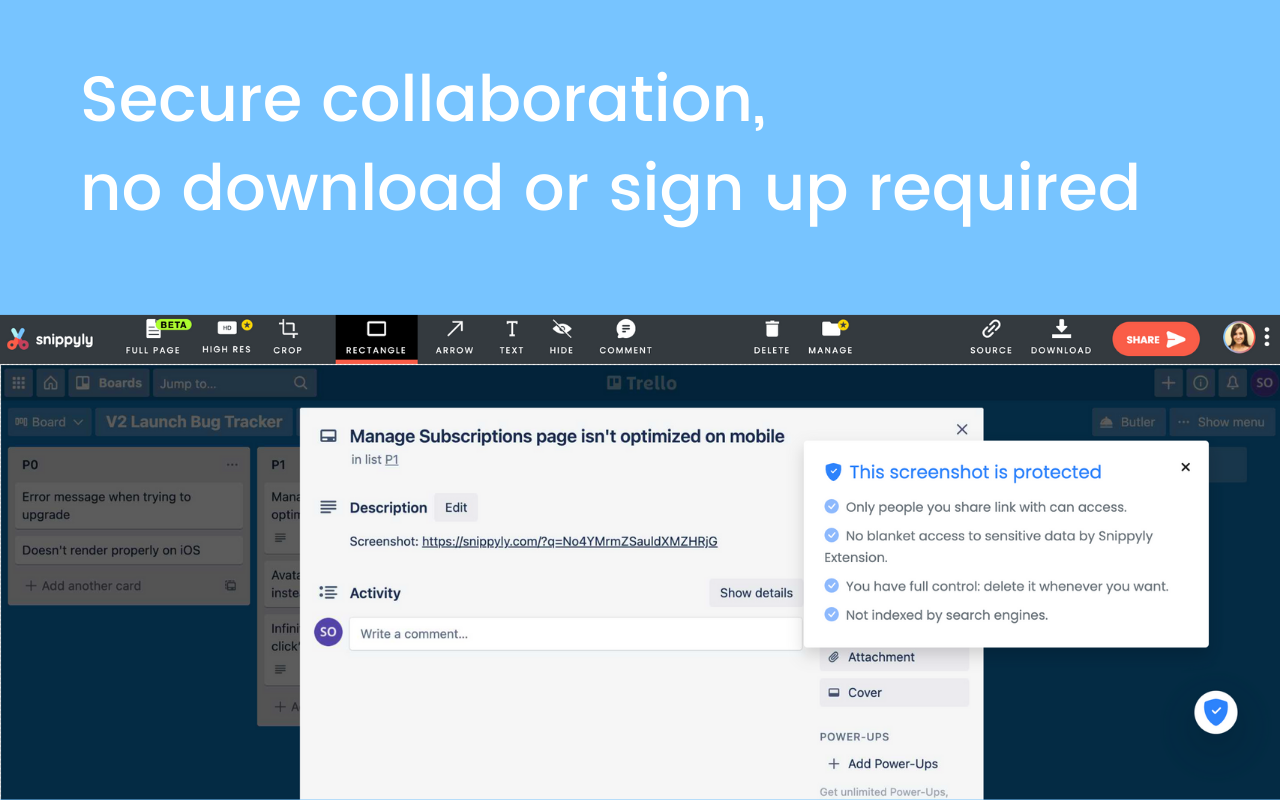Click the Attachment button
The image size is (1280, 800).
tap(895, 657)
